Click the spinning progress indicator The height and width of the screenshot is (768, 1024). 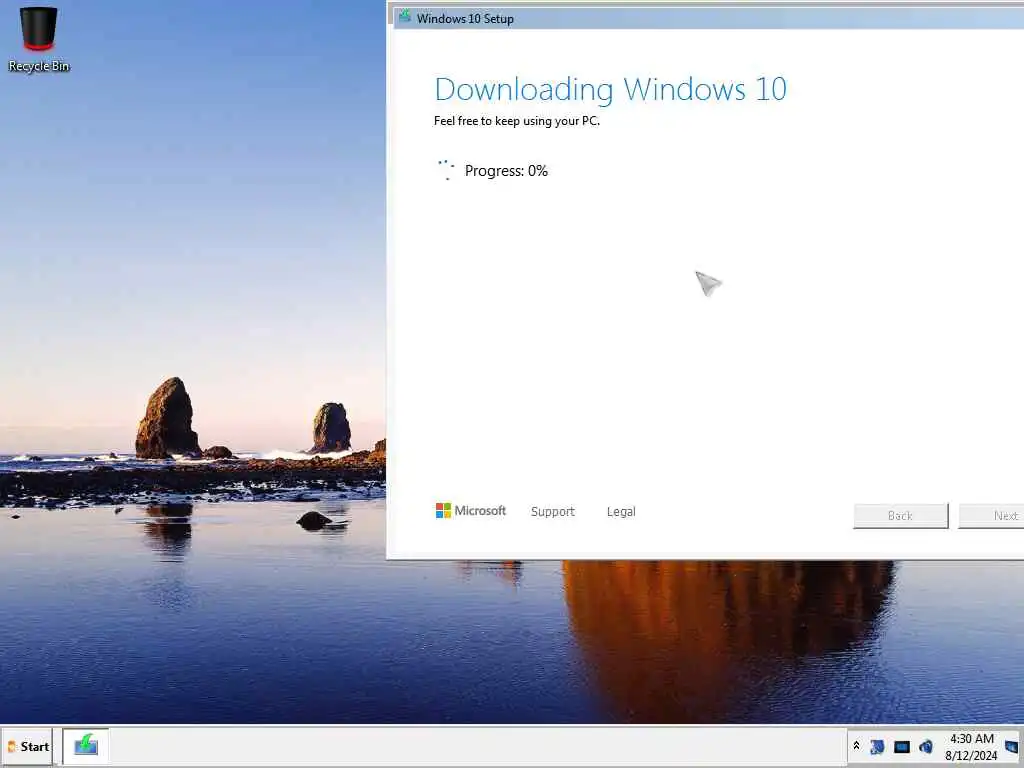pos(446,170)
